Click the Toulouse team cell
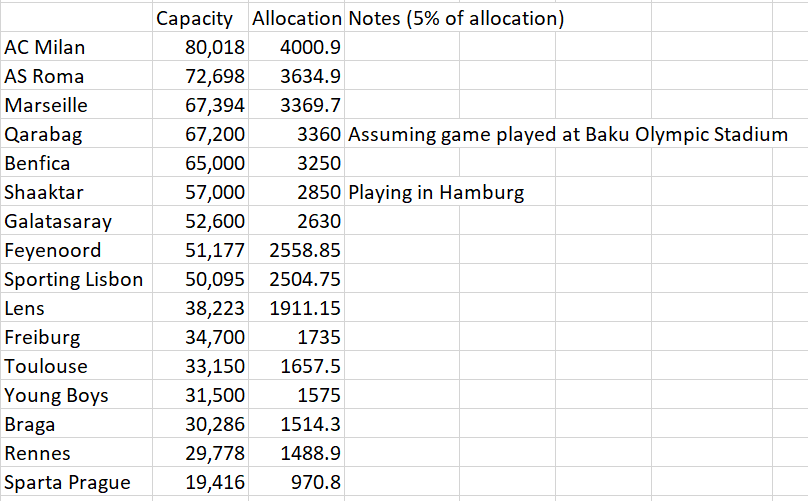 (x=76, y=366)
